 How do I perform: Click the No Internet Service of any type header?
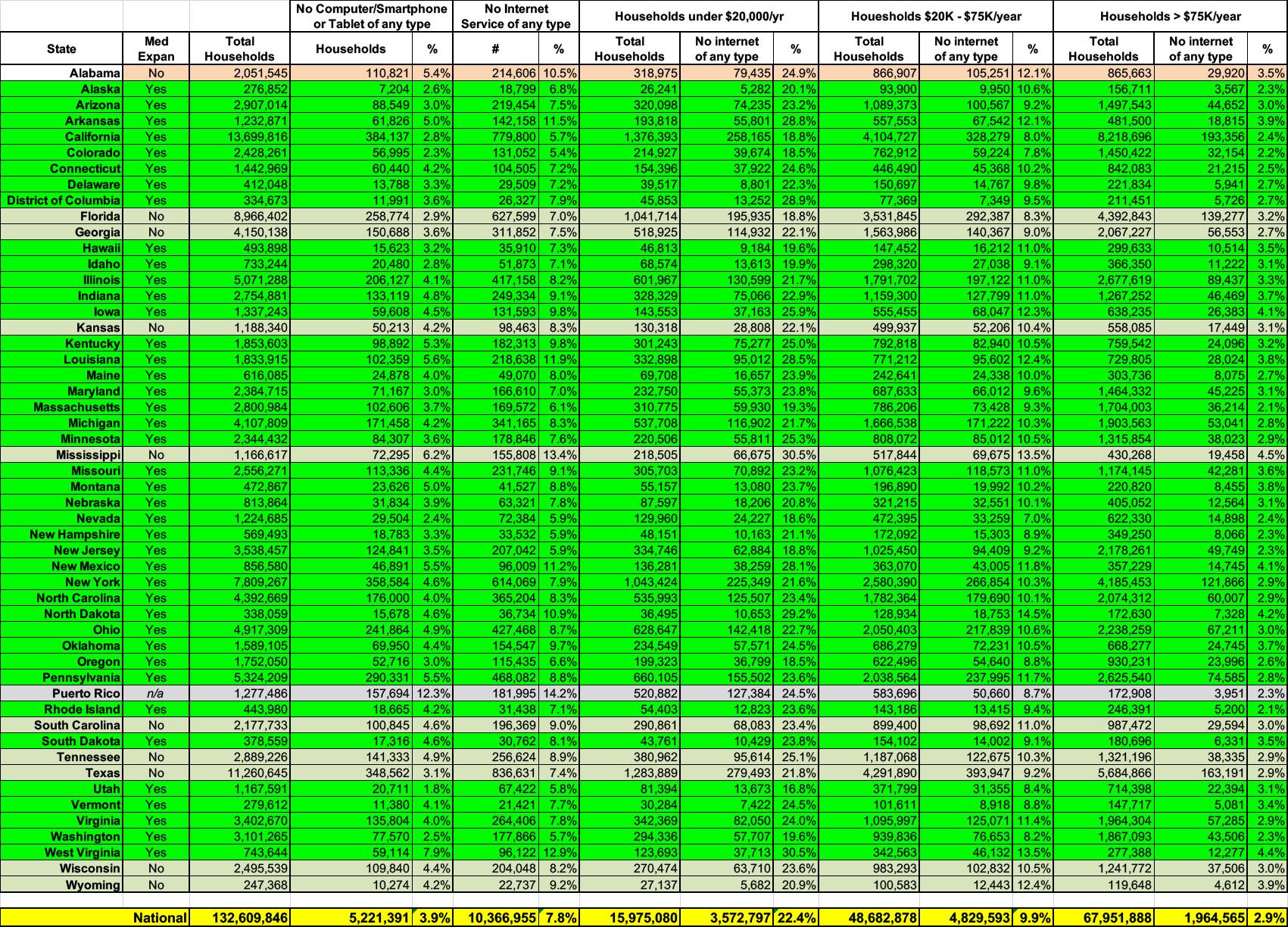[516, 16]
